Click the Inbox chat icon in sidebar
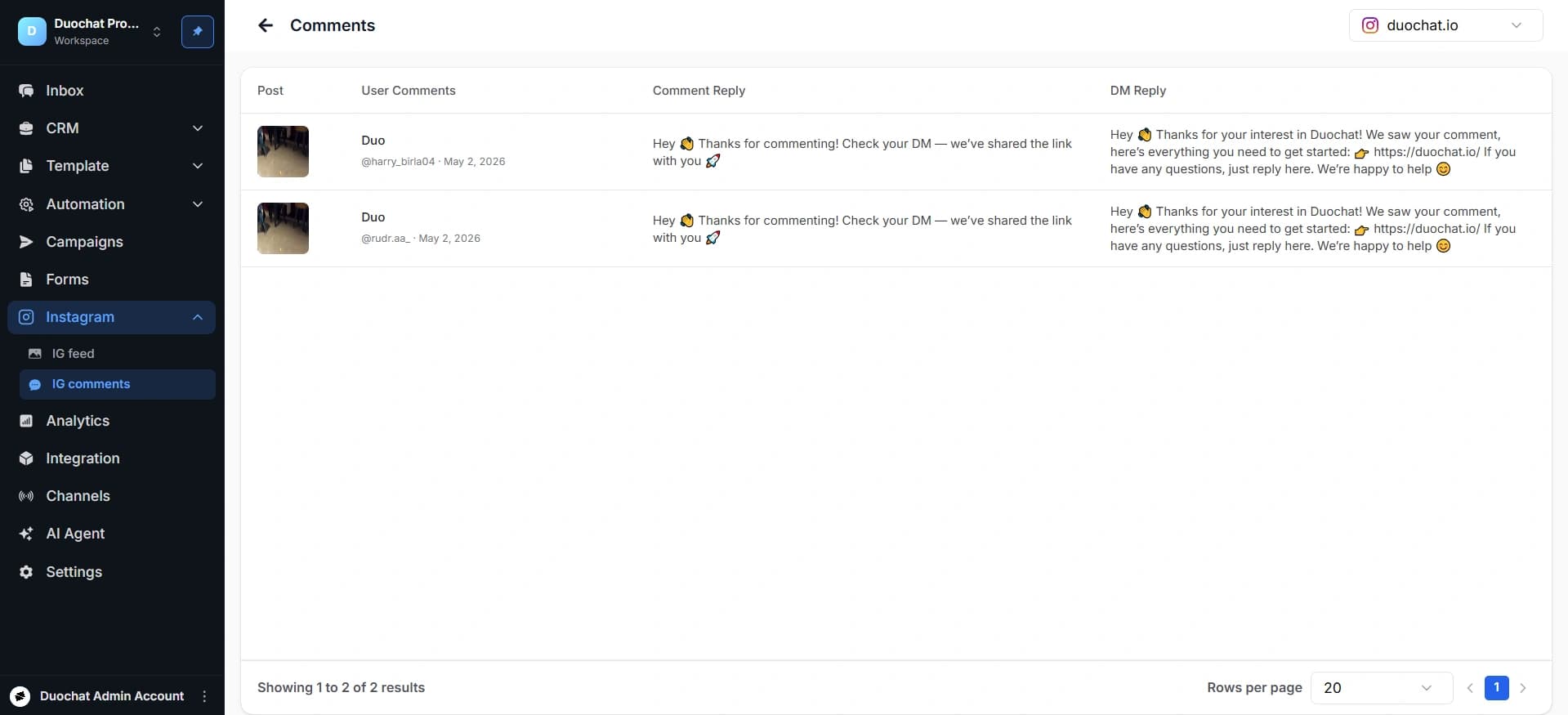This screenshot has width=1568, height=715. click(x=26, y=91)
